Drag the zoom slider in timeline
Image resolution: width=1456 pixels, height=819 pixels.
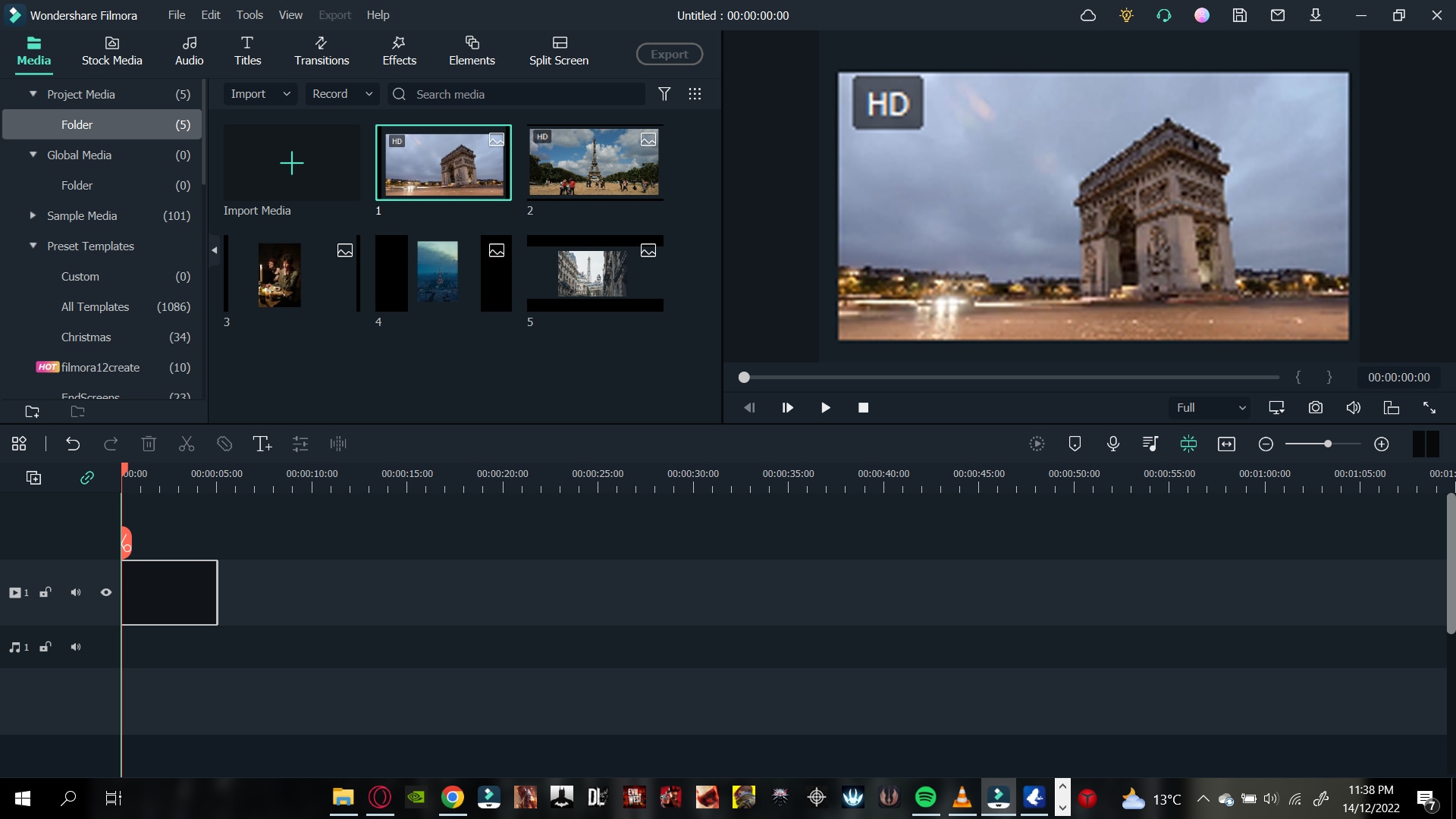[1326, 443]
